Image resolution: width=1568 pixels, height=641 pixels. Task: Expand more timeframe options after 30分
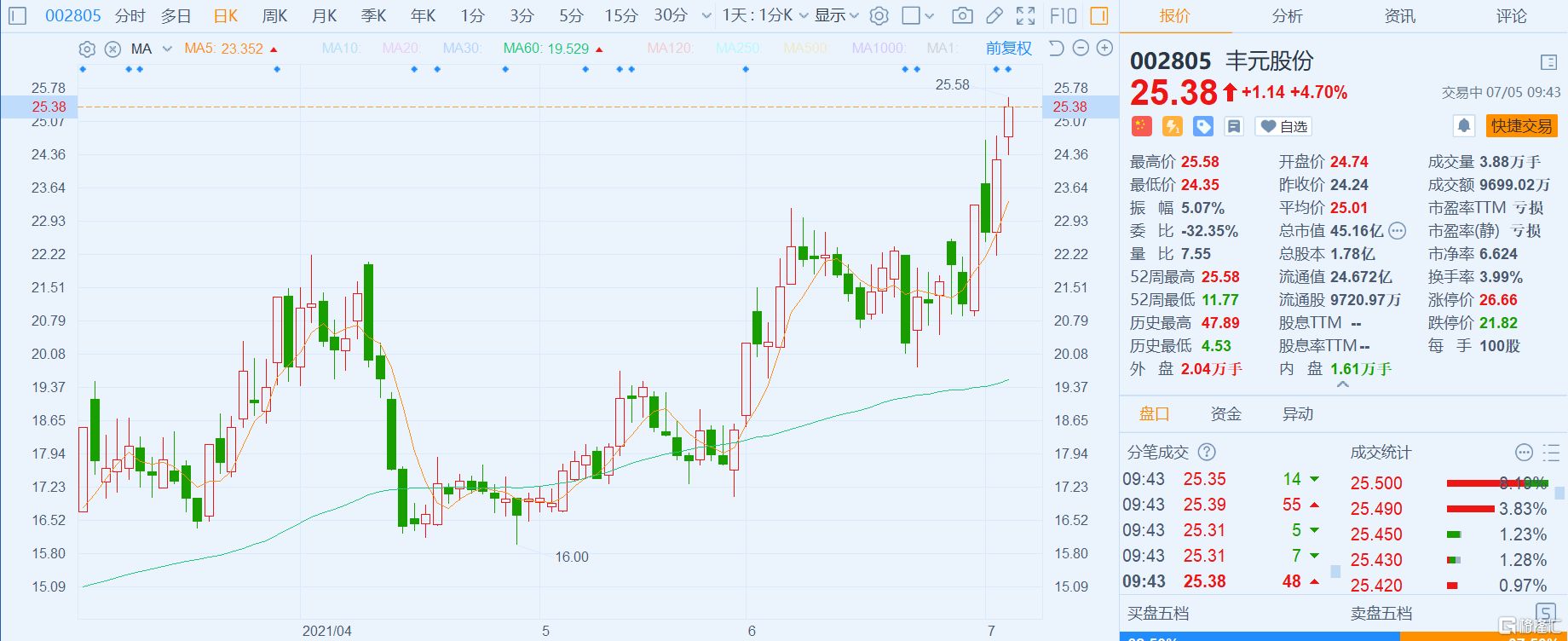[706, 15]
